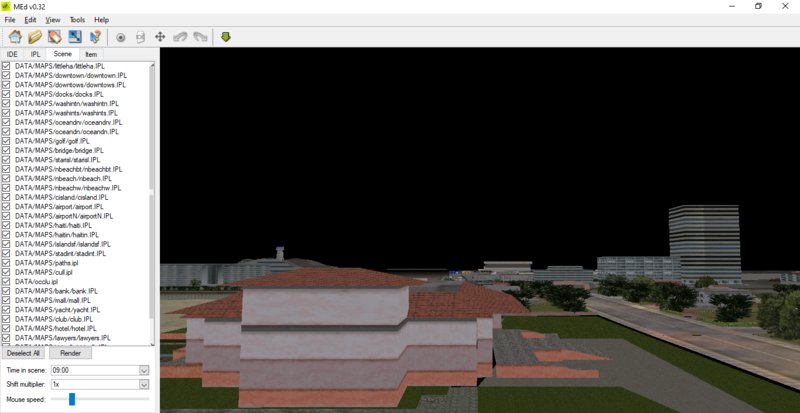Select the airportN.IPL list entry text
800x413 pixels.
(64, 216)
